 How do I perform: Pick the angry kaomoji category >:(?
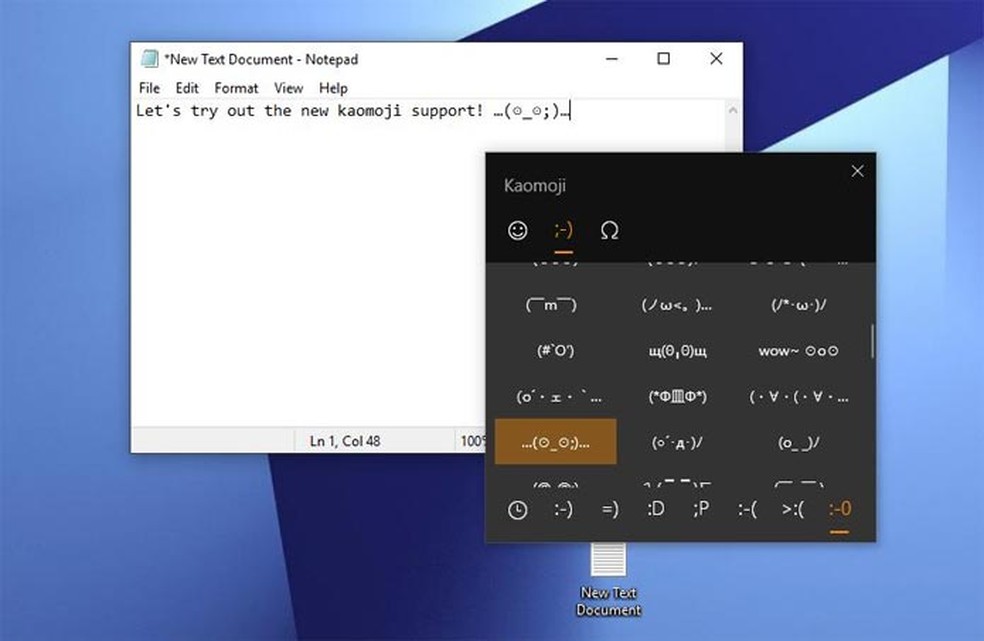pyautogui.click(x=793, y=510)
